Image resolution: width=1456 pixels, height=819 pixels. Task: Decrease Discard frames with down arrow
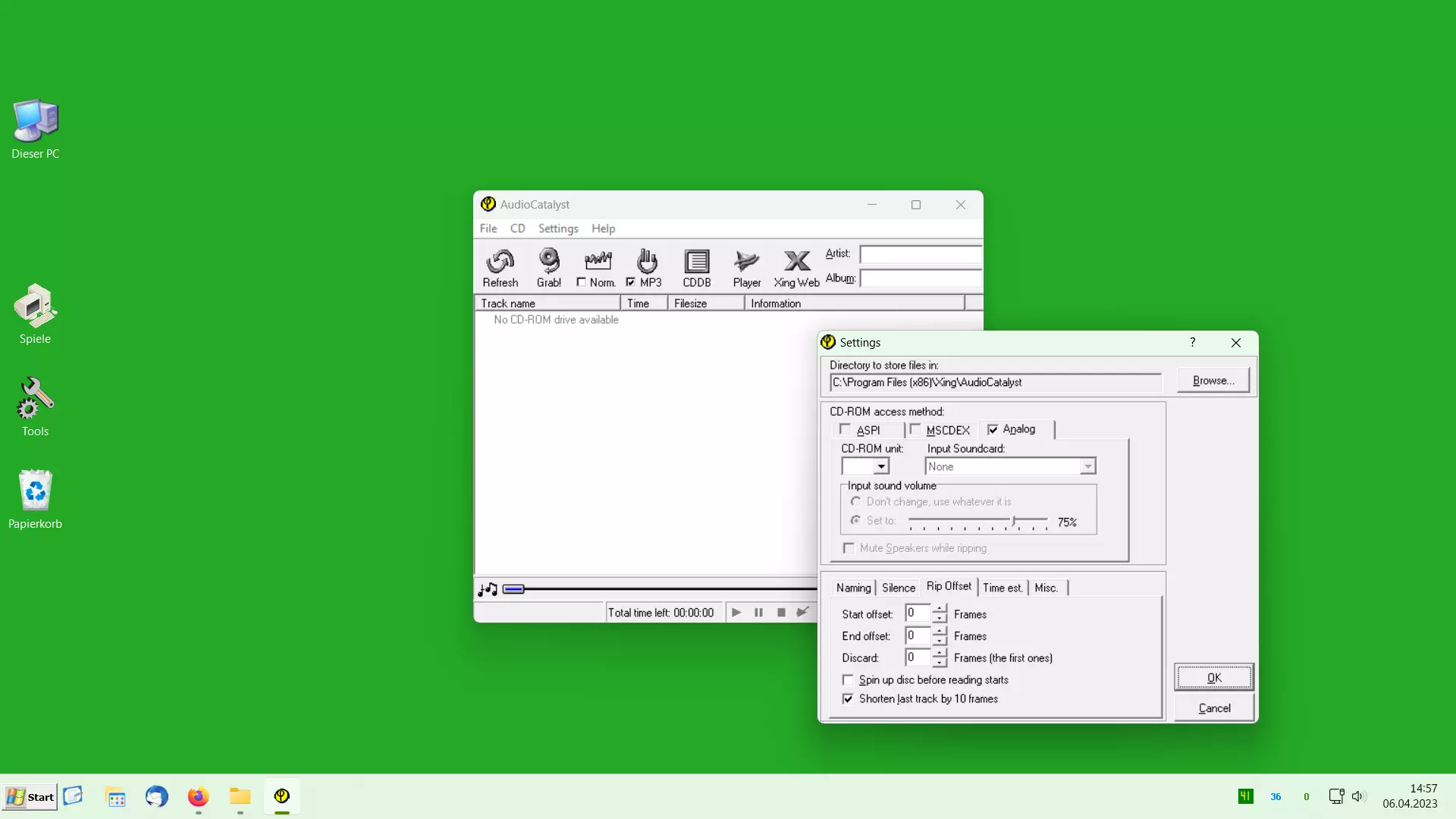coord(940,662)
